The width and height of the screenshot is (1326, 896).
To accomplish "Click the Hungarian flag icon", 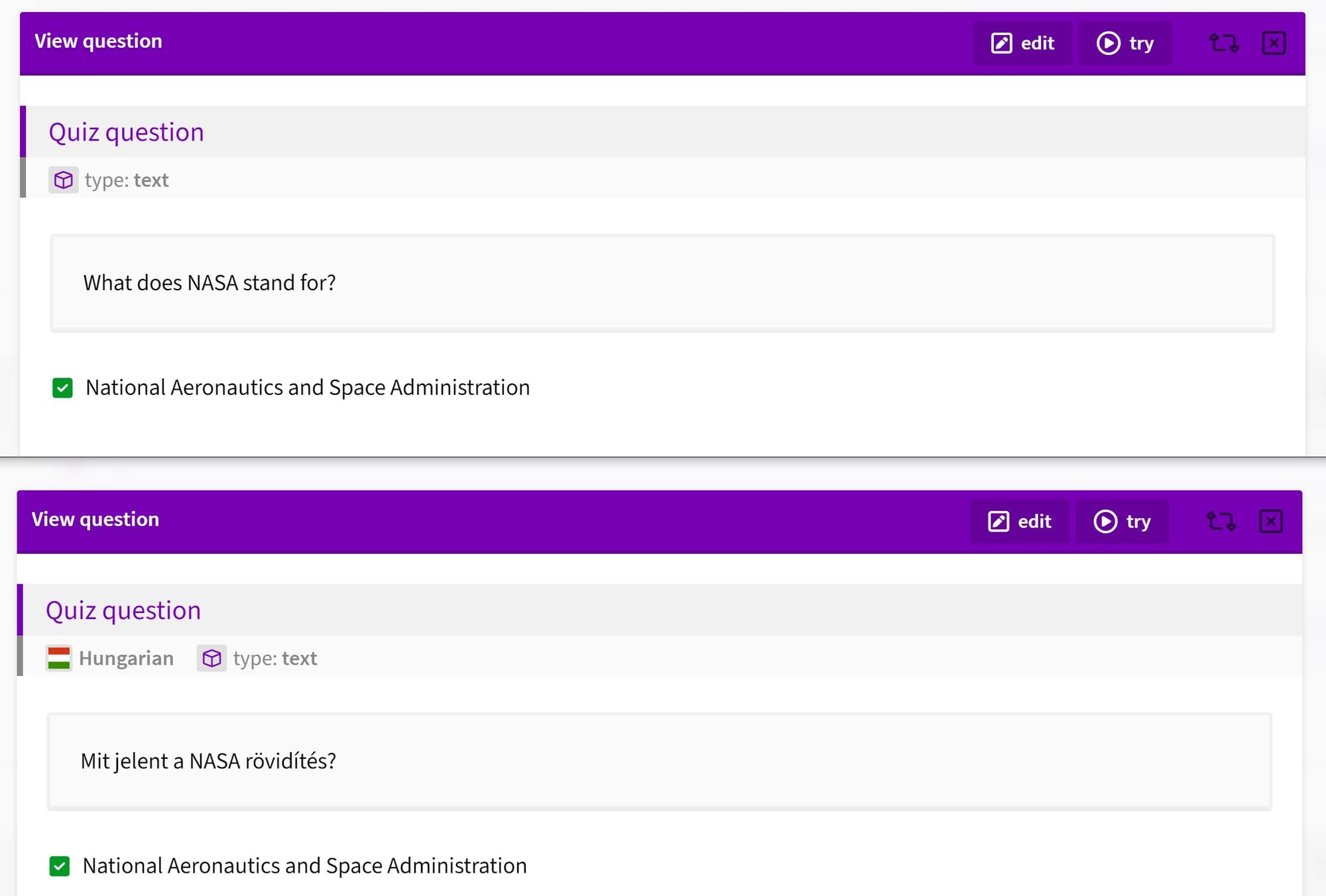I will point(59,658).
